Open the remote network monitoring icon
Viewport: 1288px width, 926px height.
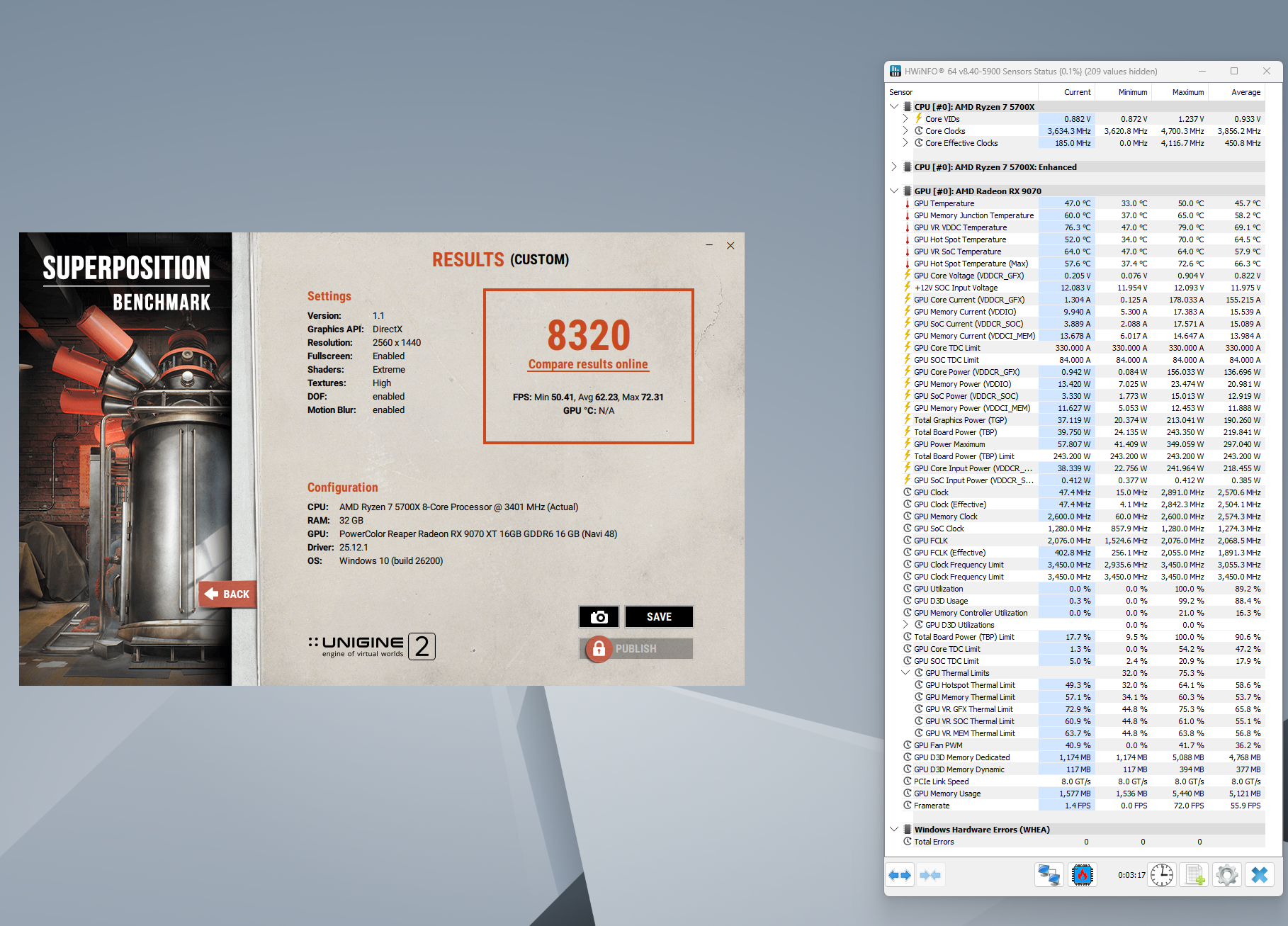tap(1049, 875)
